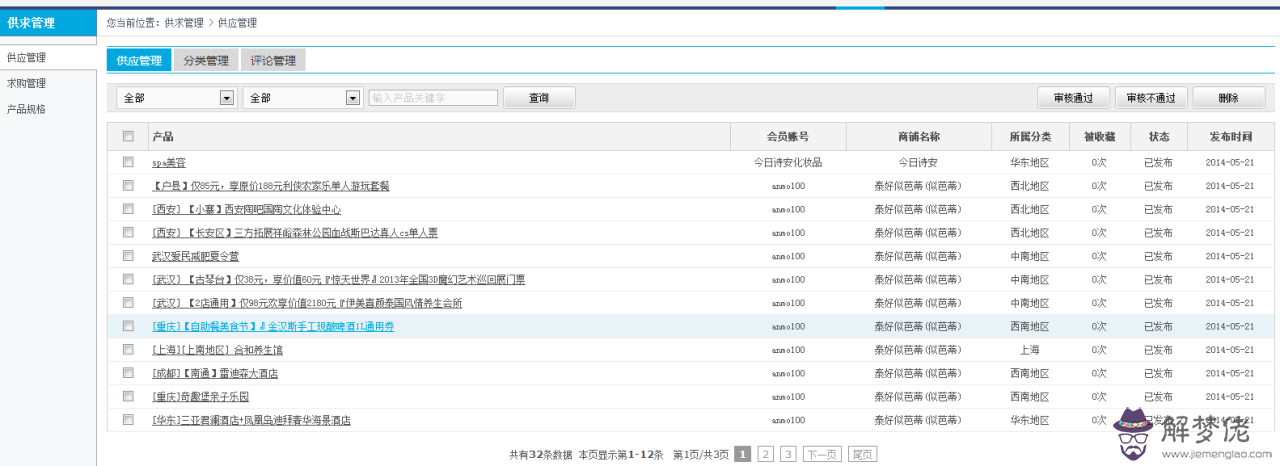1280x466 pixels.
Task: Open the first 全部 dropdown filter
Action: [226, 98]
